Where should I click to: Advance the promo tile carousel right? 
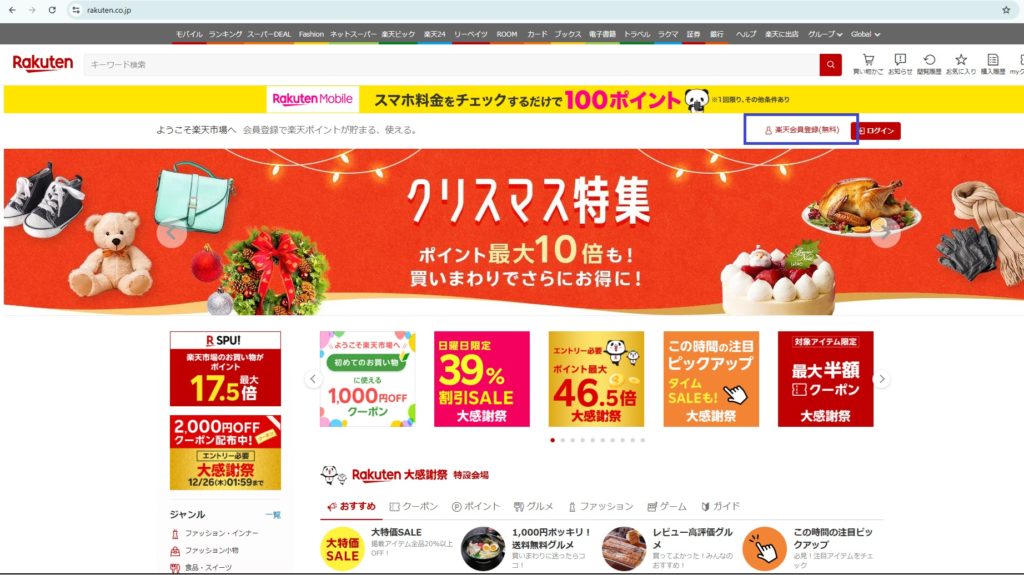tap(882, 379)
